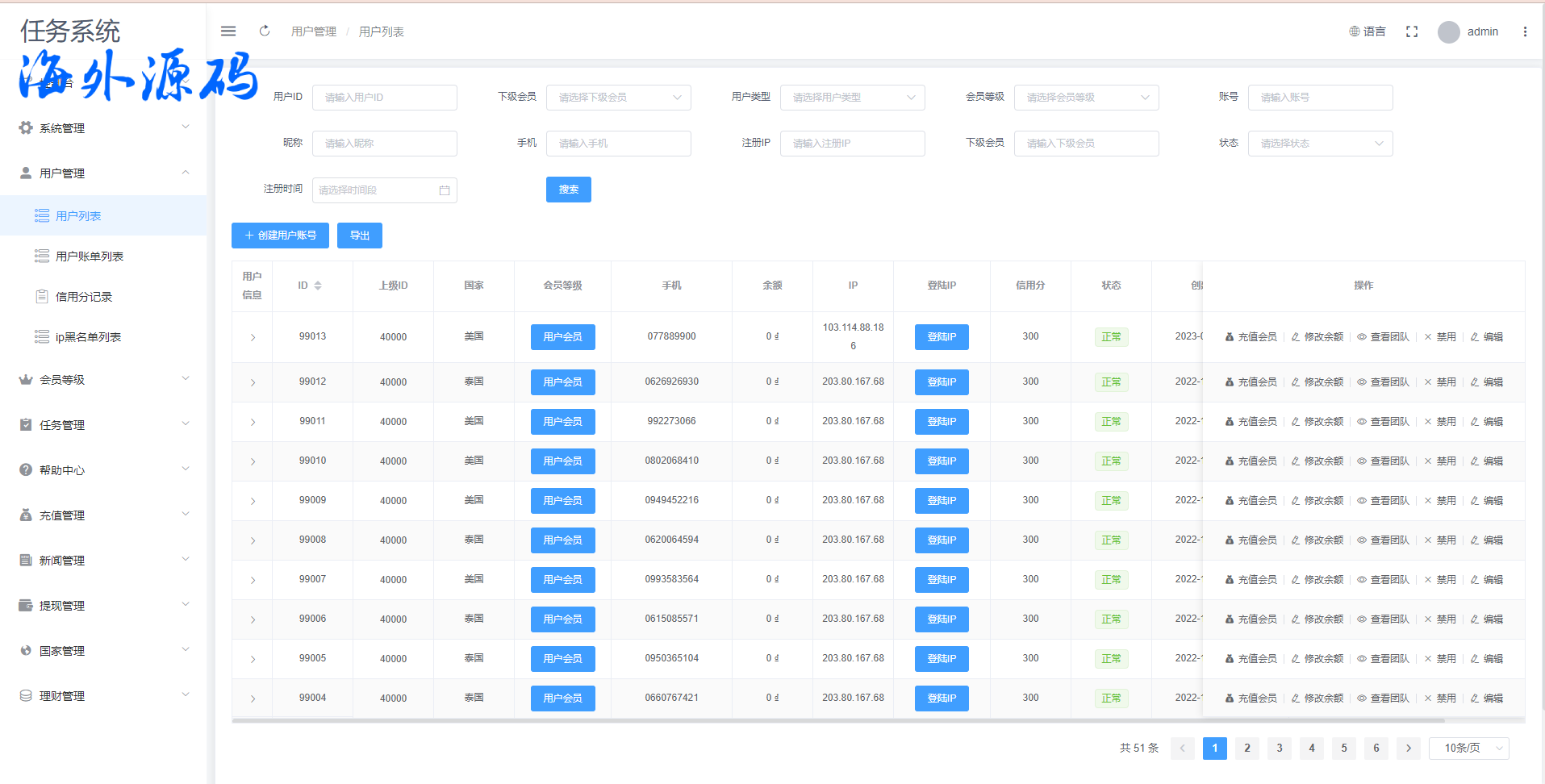This screenshot has height=784, width=1545.
Task: Click the horizontal table scrollbar
Action: point(807,720)
